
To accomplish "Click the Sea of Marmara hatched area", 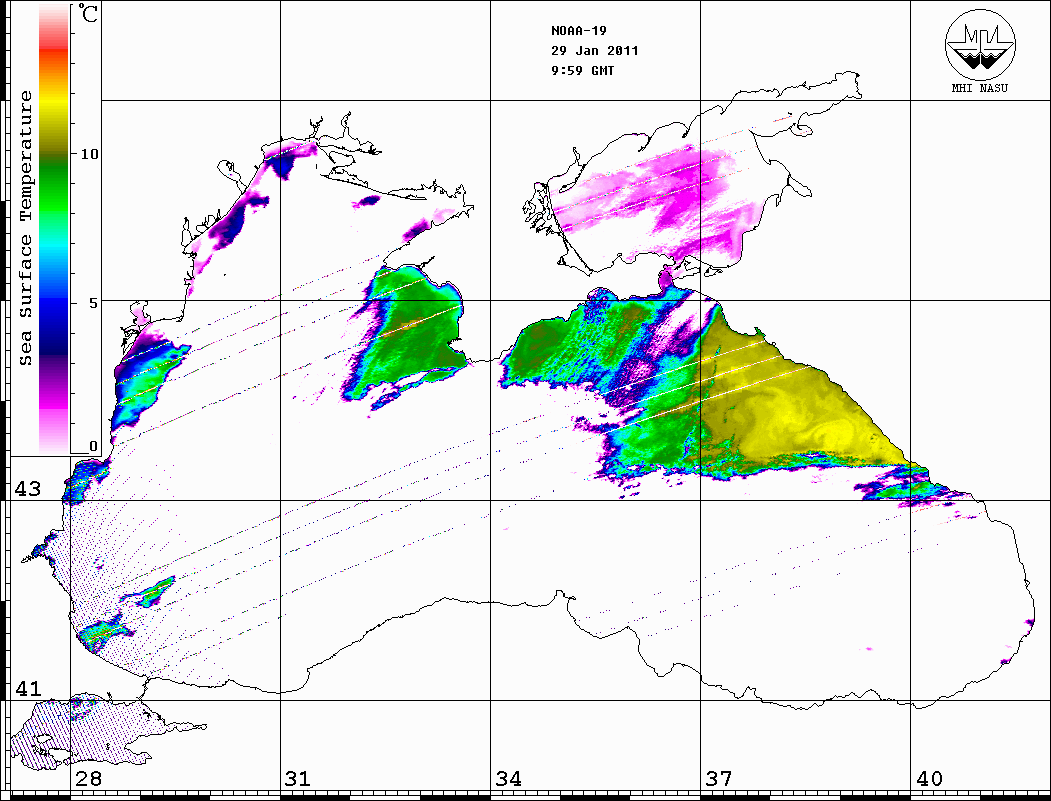I will pyautogui.click(x=87, y=732).
